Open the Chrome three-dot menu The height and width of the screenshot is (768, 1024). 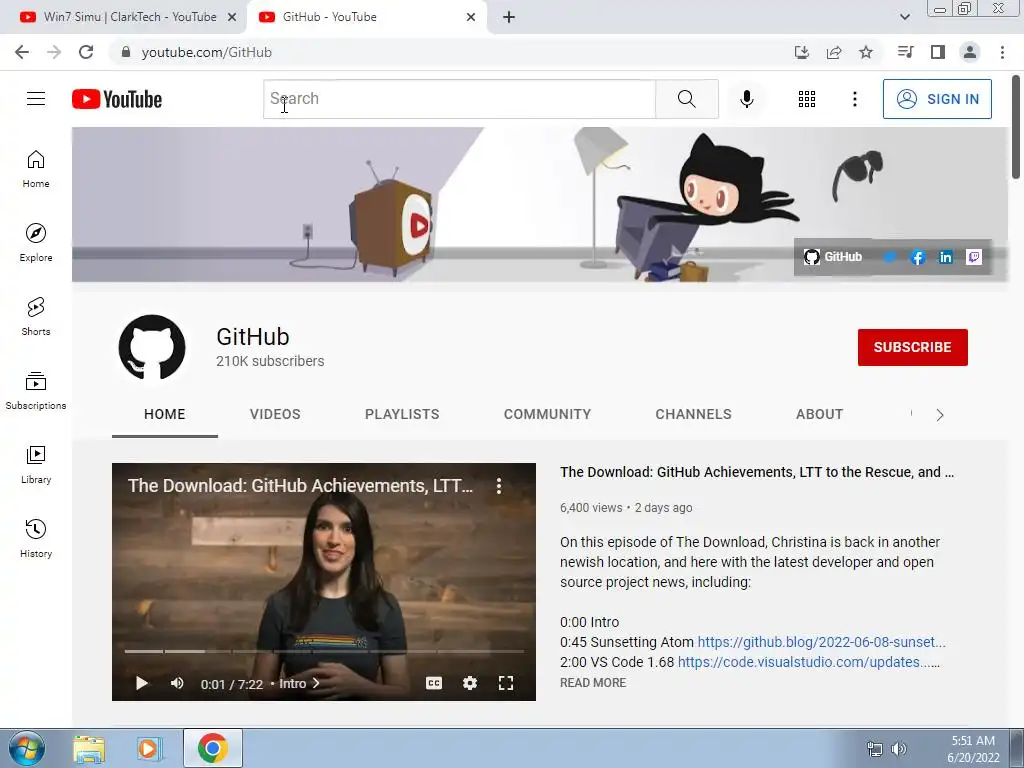1002,52
